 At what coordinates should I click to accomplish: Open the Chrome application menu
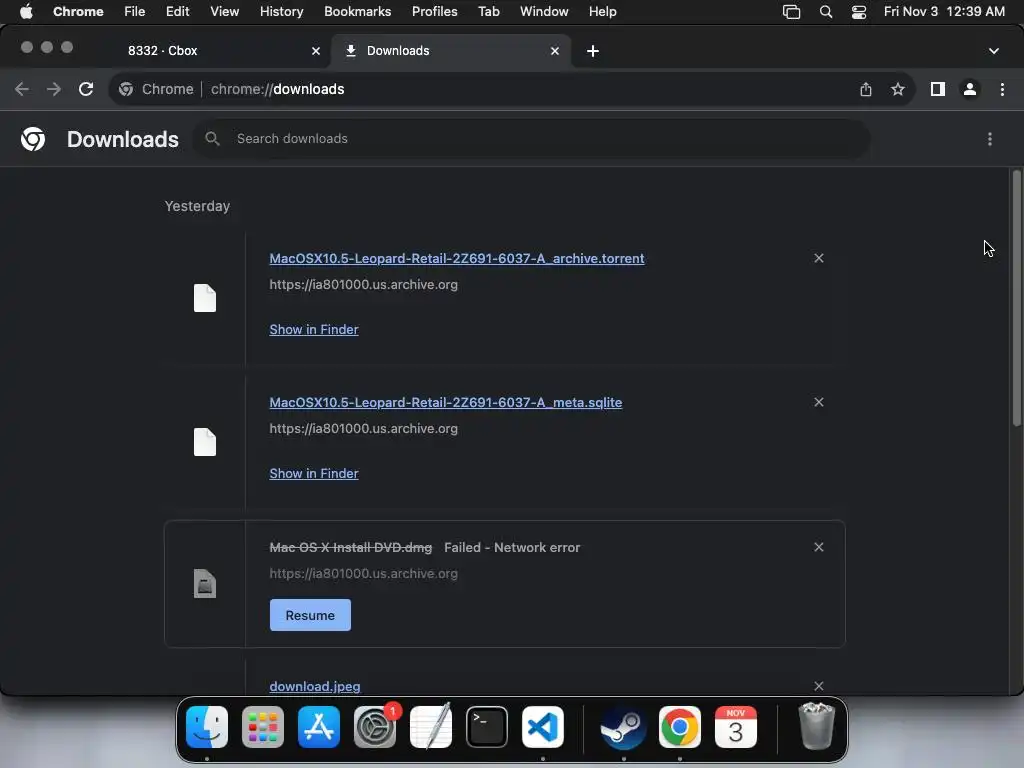click(78, 12)
